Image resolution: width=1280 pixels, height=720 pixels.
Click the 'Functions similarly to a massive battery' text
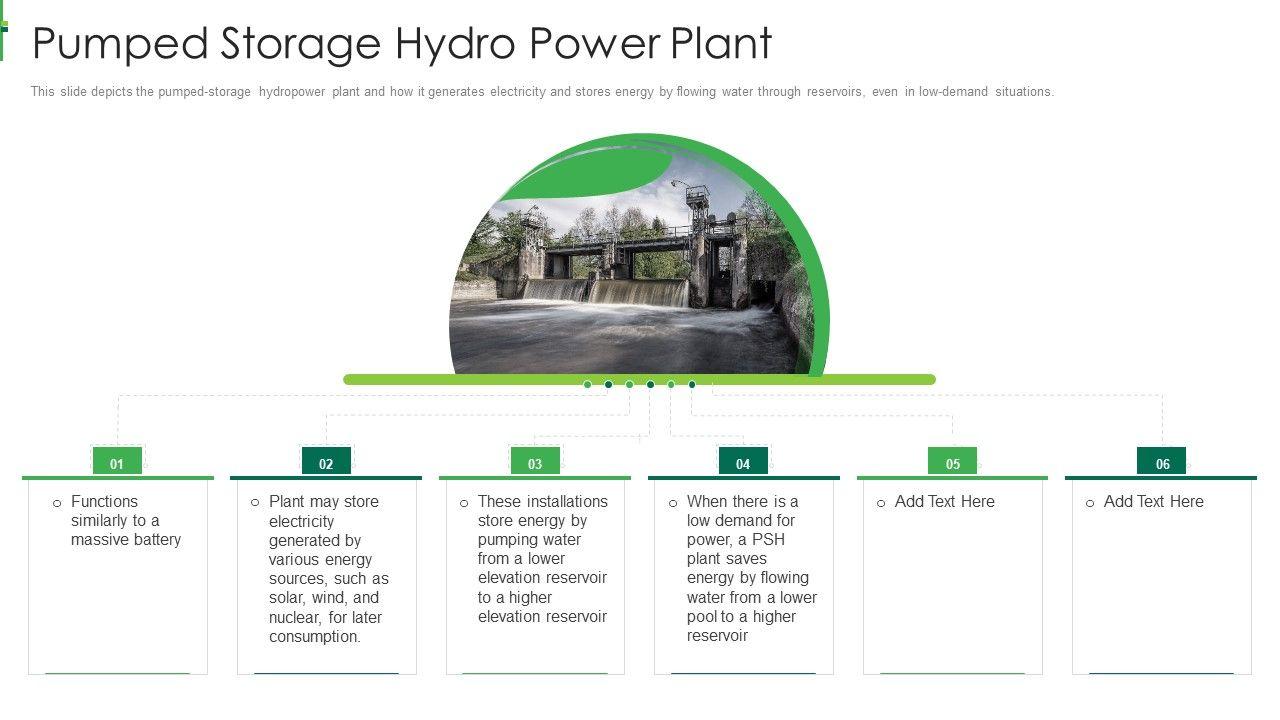point(125,521)
